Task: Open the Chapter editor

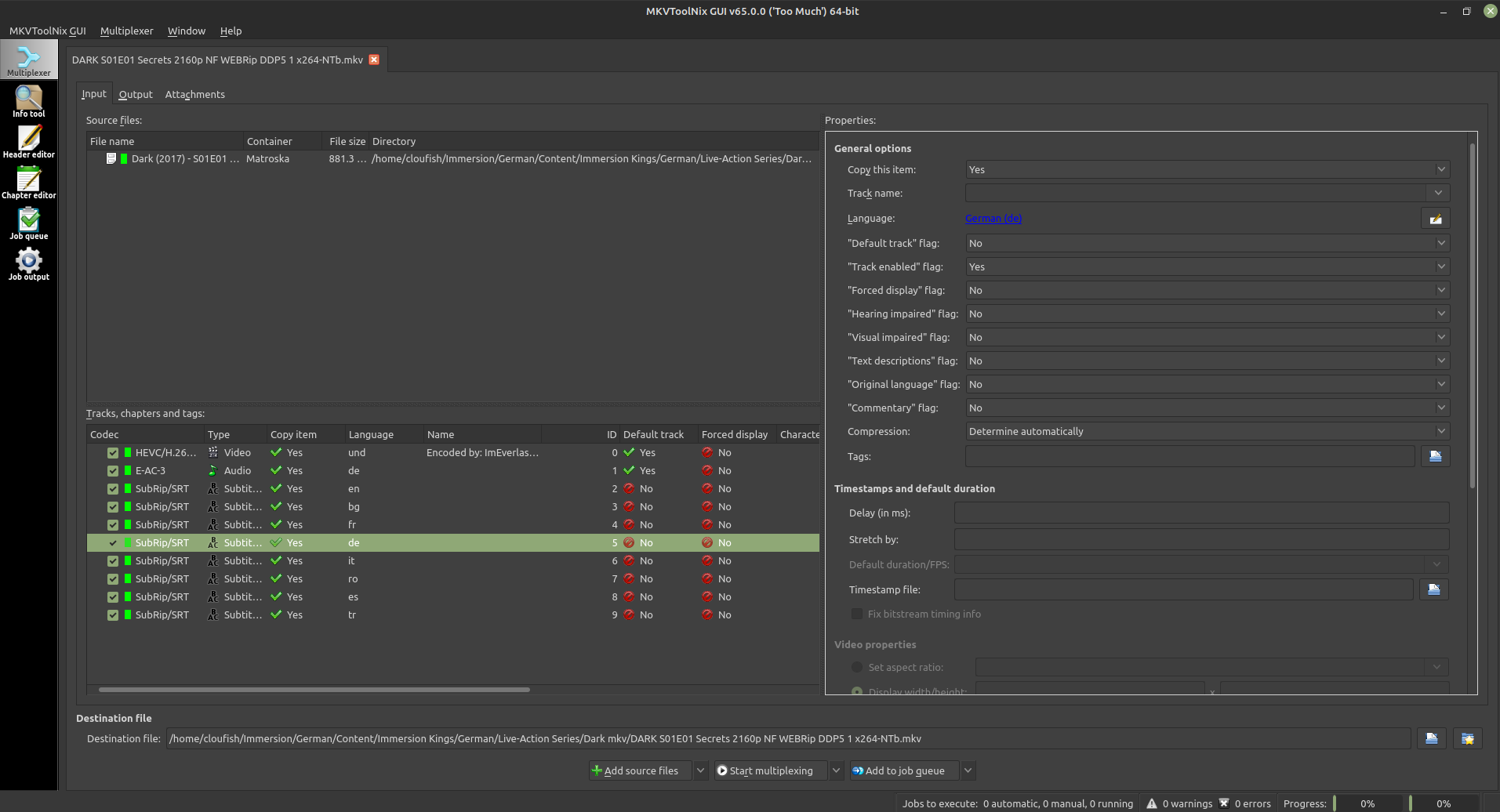Action: click(29, 182)
